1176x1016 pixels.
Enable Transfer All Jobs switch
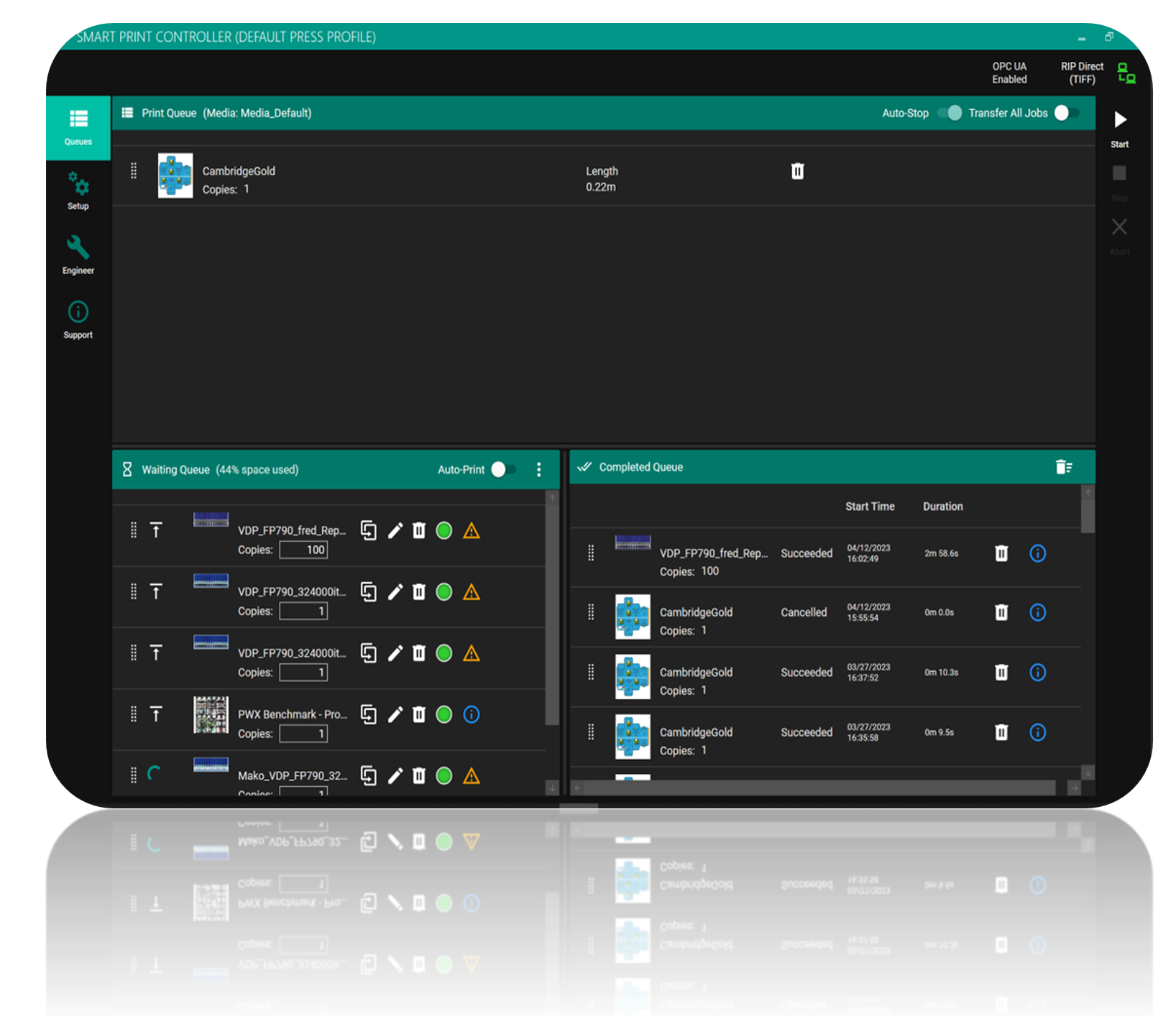pyautogui.click(x=1065, y=113)
